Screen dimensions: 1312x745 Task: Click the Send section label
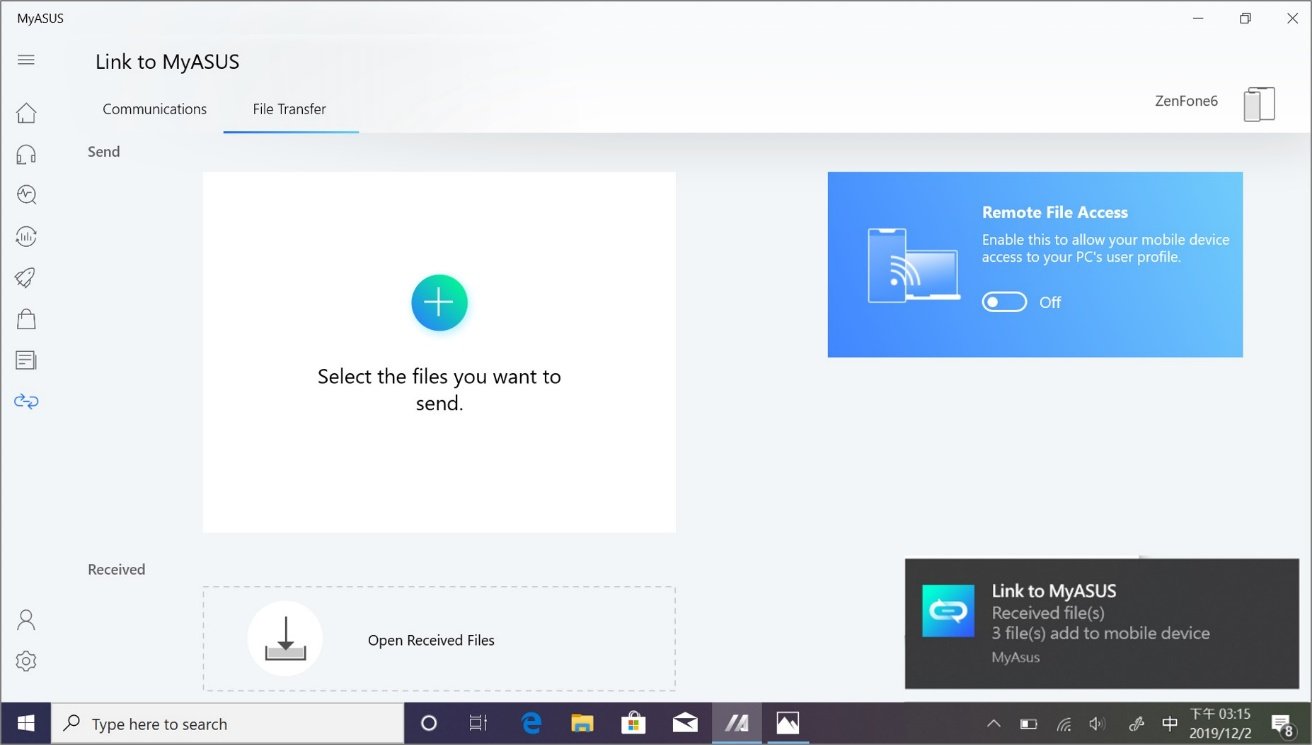(104, 152)
